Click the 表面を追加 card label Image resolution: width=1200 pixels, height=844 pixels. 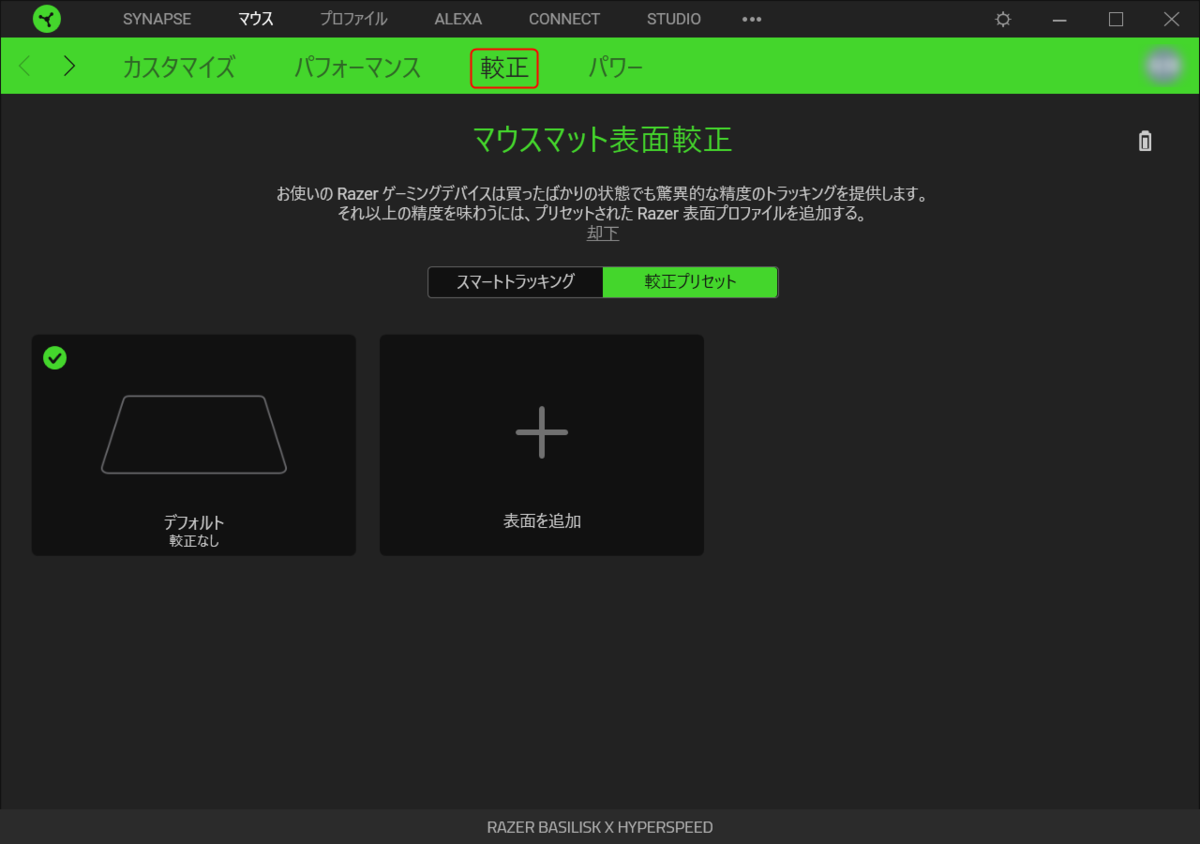pyautogui.click(x=542, y=521)
